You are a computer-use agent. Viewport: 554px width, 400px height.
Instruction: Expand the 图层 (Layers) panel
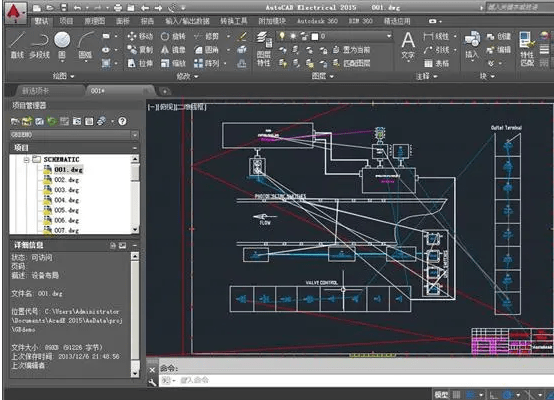pos(322,76)
